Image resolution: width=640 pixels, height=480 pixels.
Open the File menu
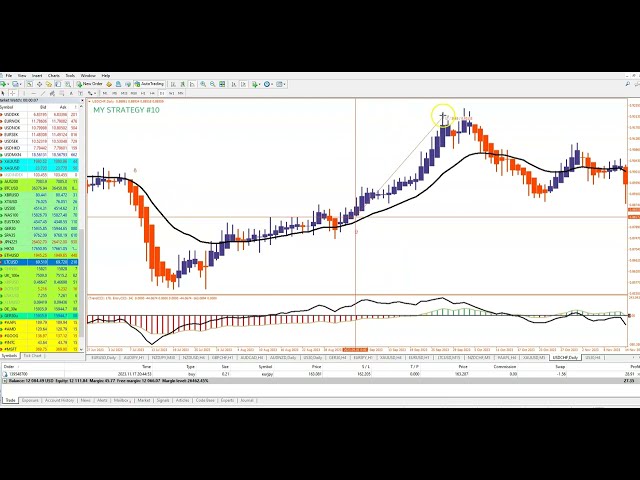tap(8, 75)
